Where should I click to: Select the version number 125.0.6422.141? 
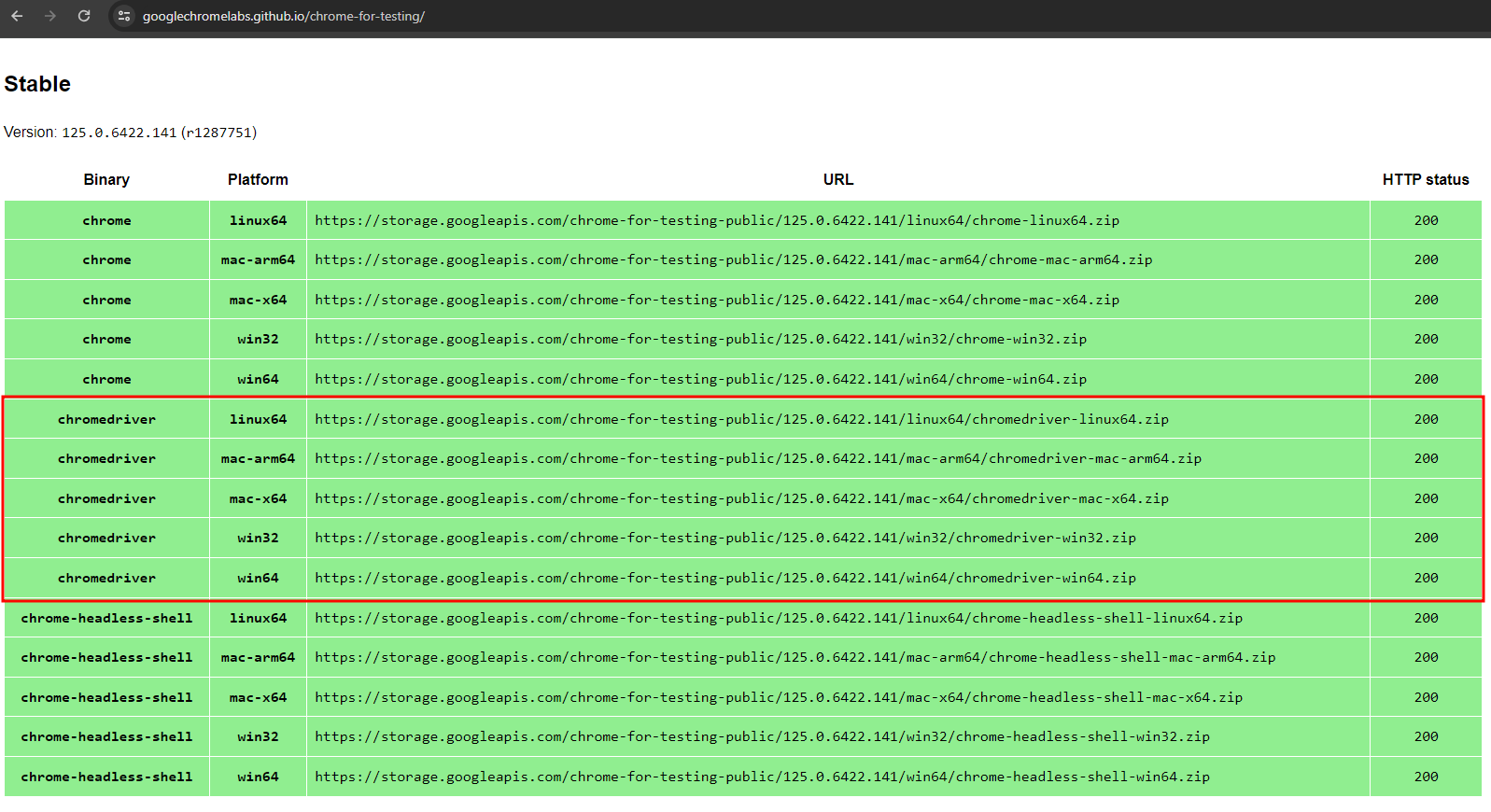point(120,133)
